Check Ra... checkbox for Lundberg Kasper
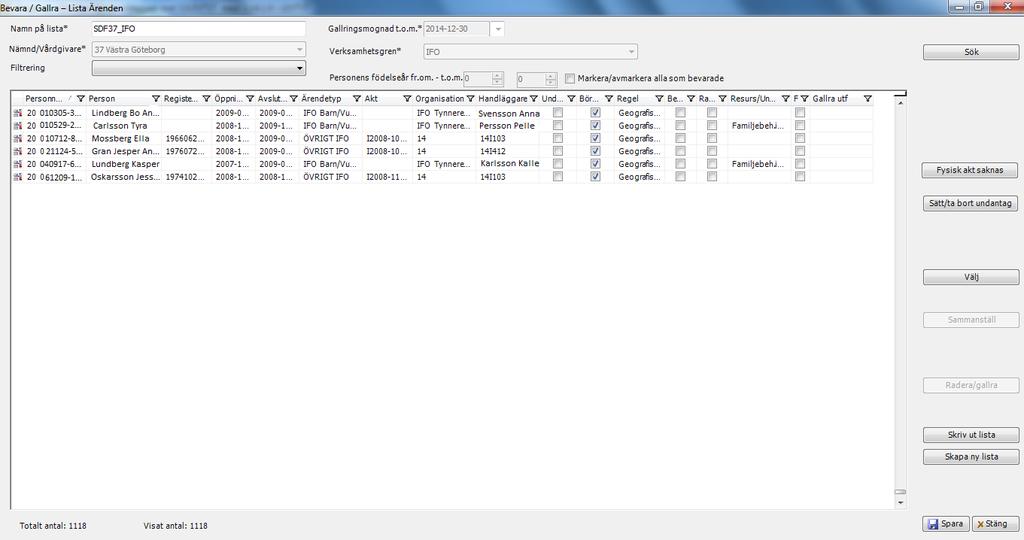This screenshot has height=540, width=1024. [712, 164]
